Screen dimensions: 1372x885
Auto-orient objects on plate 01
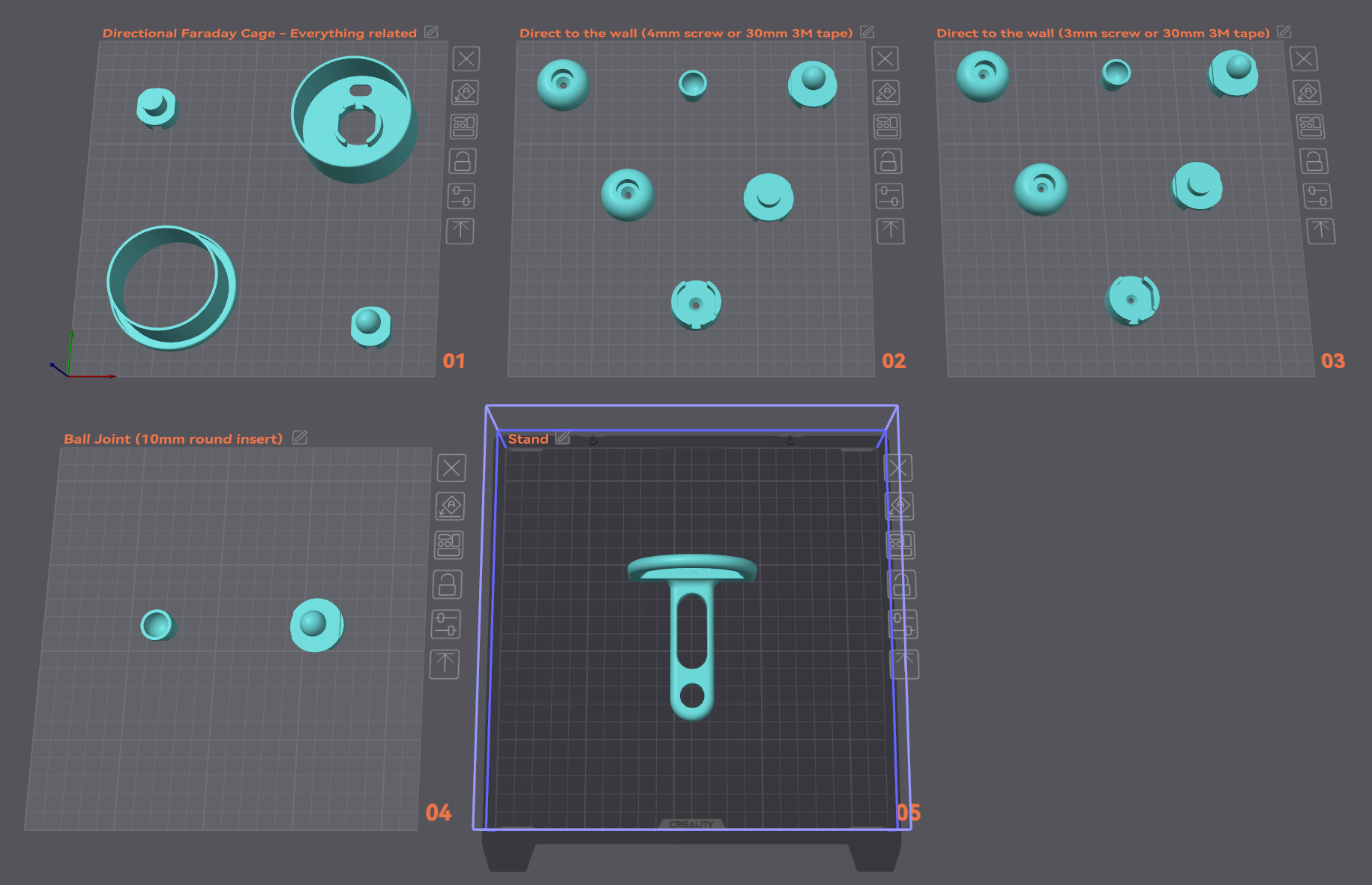pos(465,92)
